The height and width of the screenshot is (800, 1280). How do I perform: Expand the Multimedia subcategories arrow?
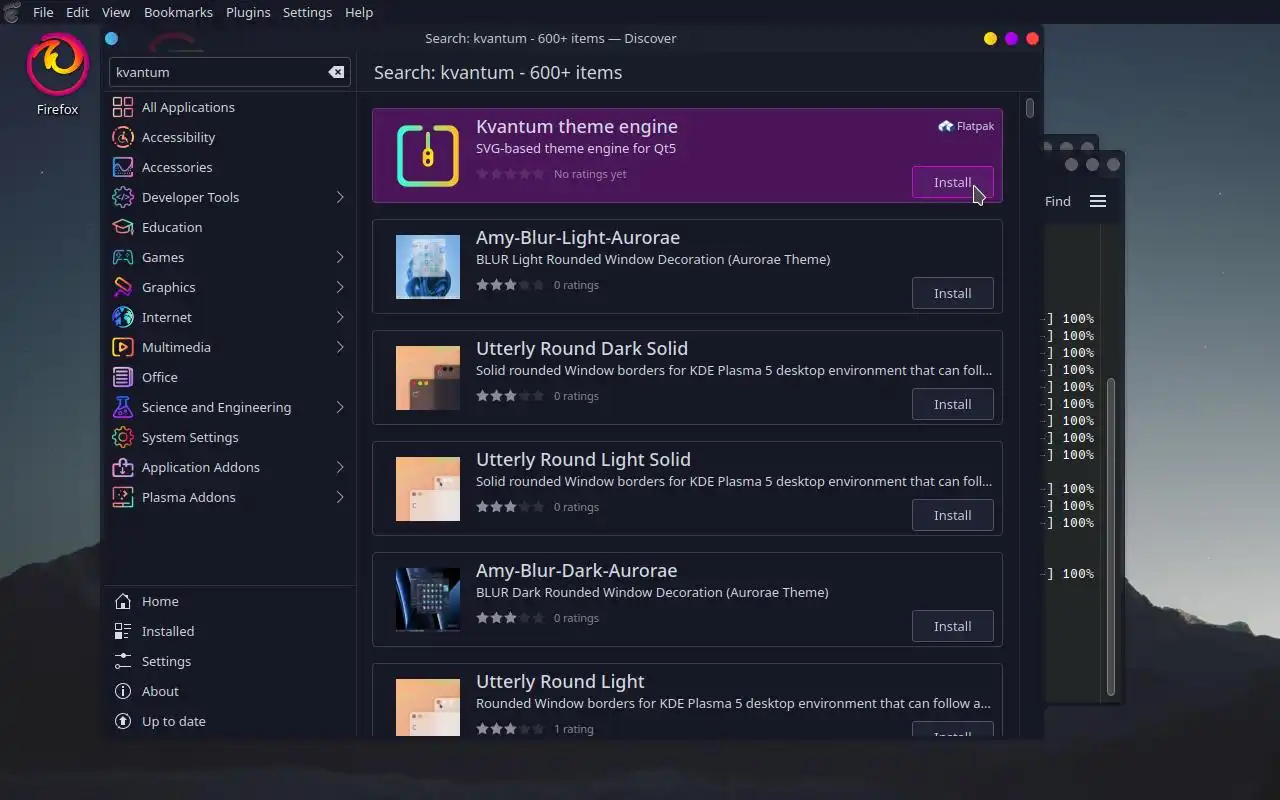(x=340, y=347)
